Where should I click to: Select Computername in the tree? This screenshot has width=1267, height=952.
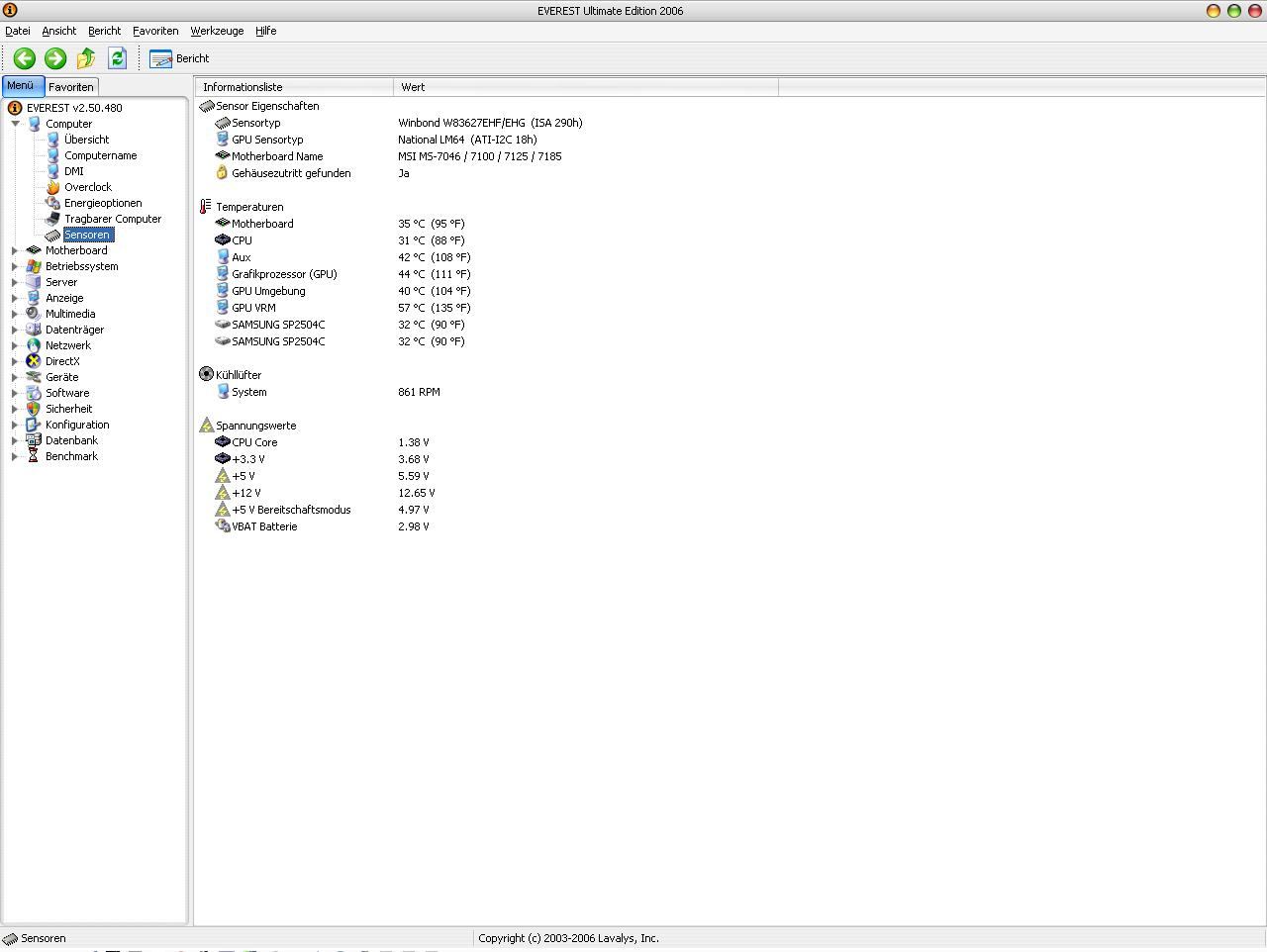coord(101,155)
